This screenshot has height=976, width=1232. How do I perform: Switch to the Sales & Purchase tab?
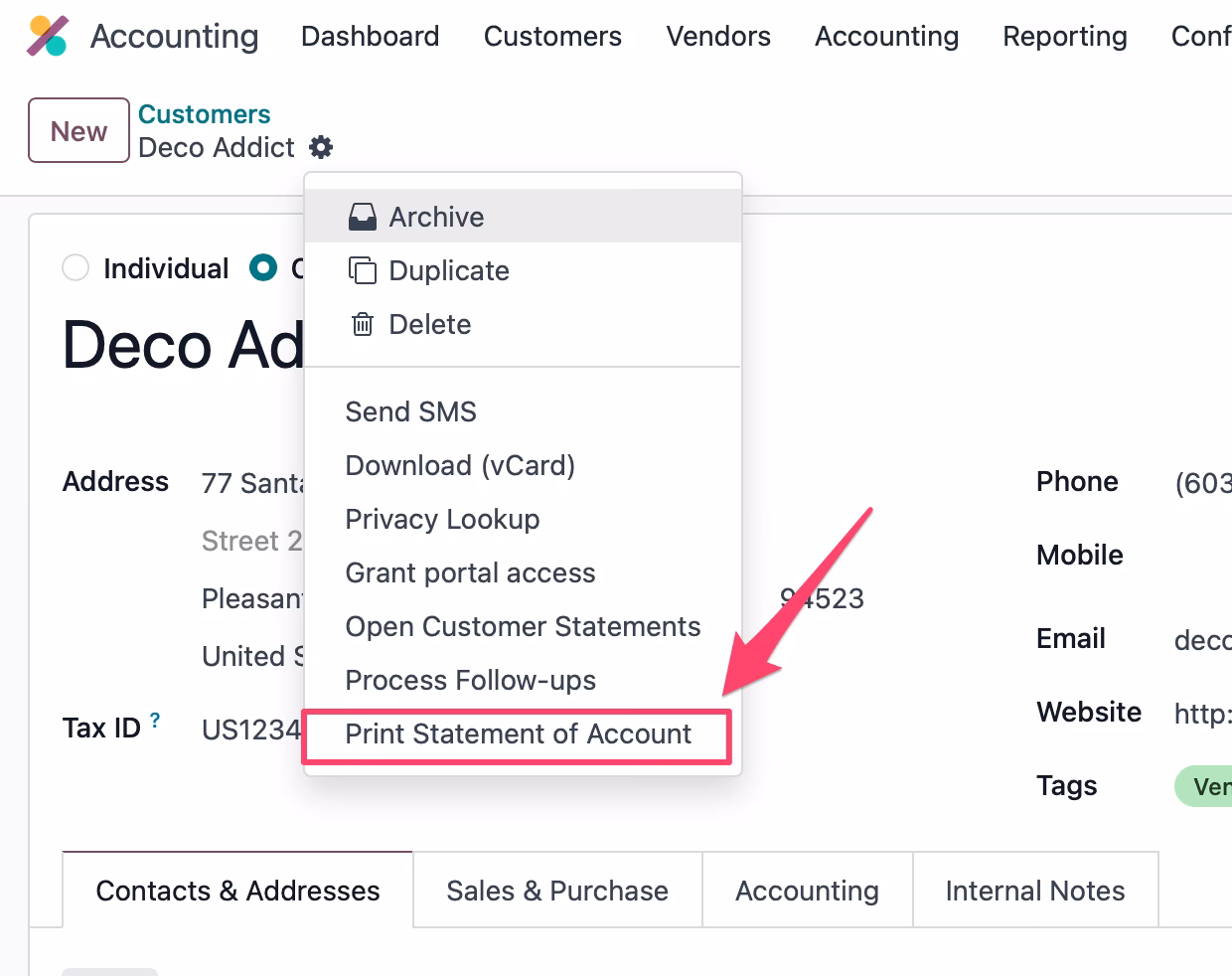tap(557, 891)
